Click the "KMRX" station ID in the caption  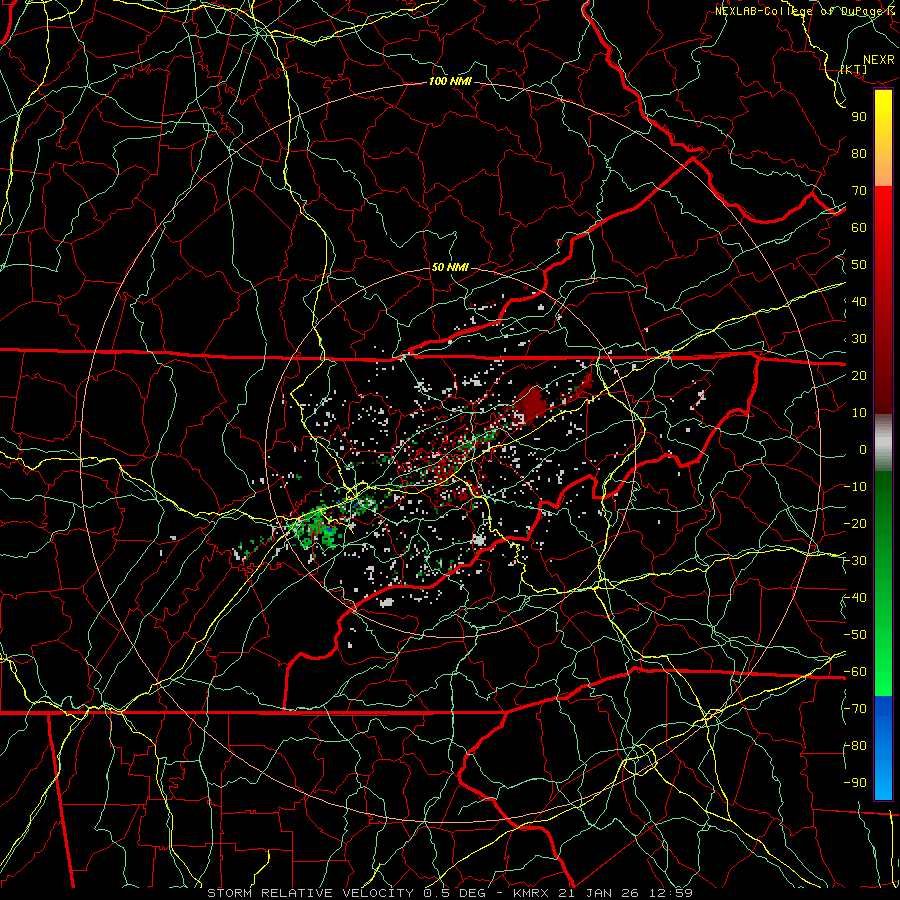[x=530, y=893]
